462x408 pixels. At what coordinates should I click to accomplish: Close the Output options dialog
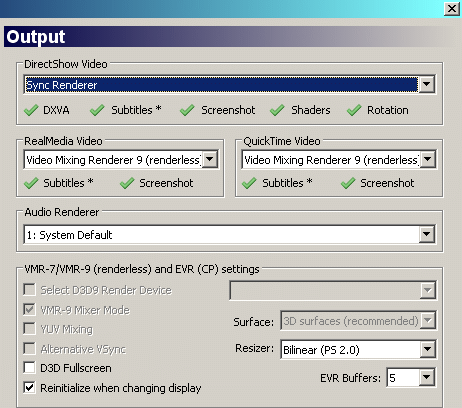(452, 8)
